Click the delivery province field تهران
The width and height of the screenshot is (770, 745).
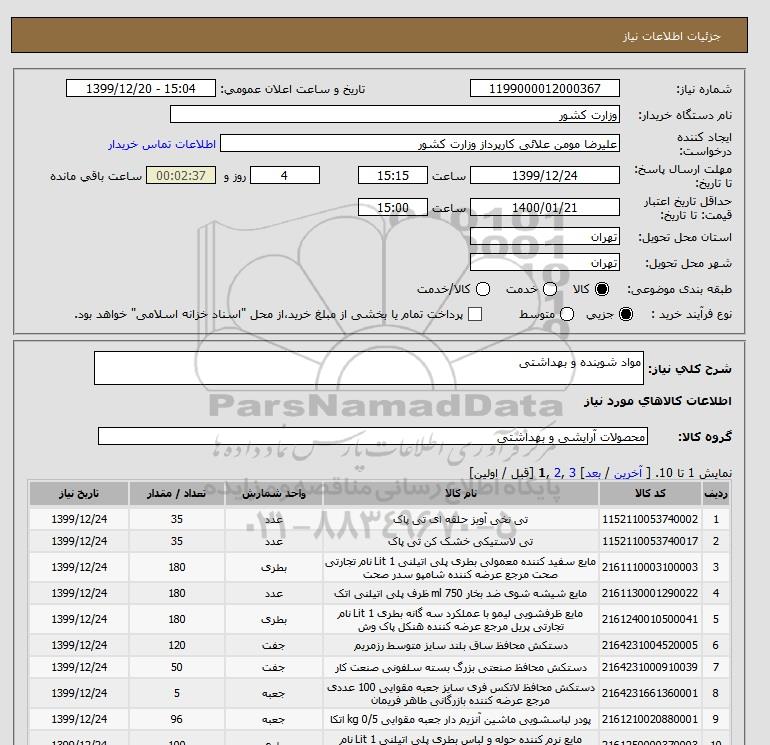coord(545,237)
